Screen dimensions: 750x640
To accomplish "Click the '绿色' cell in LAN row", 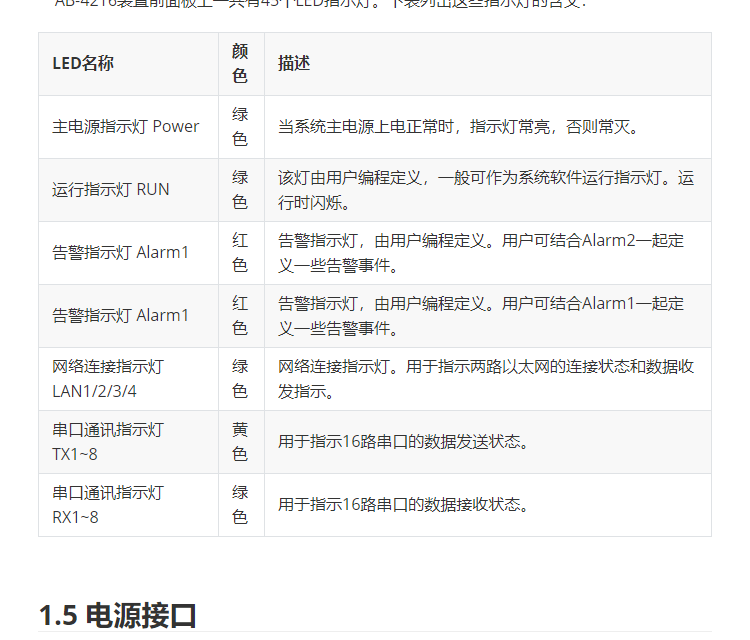I will pos(241,379).
